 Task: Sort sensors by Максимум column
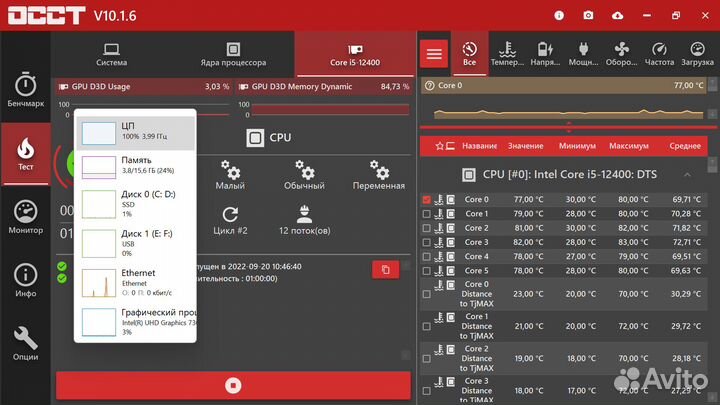point(629,146)
